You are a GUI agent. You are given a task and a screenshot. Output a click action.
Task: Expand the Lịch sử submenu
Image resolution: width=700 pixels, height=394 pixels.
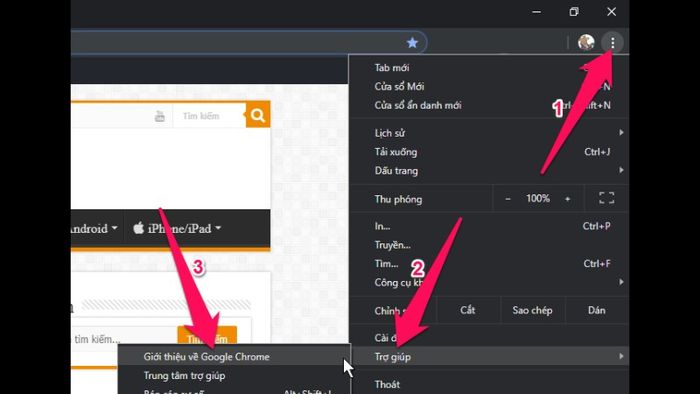(x=489, y=133)
